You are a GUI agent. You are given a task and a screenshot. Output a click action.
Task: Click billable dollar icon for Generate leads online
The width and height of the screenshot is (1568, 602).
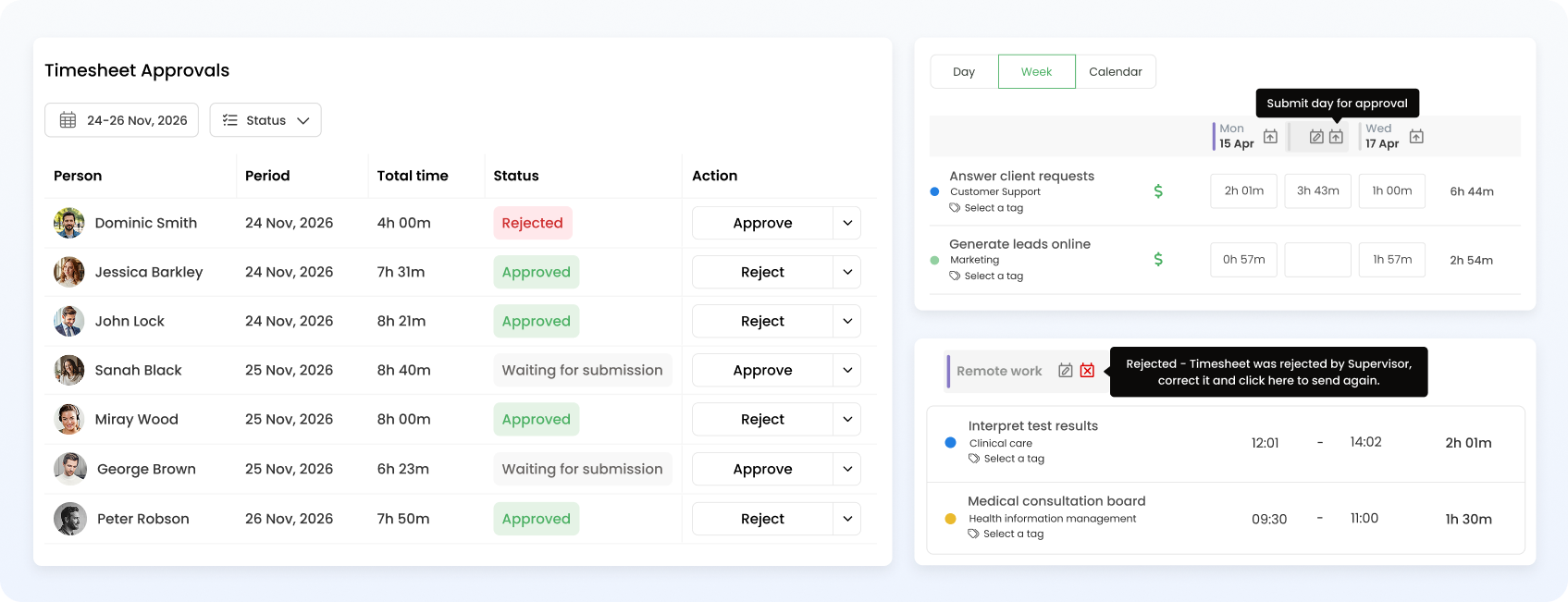pyautogui.click(x=1158, y=260)
